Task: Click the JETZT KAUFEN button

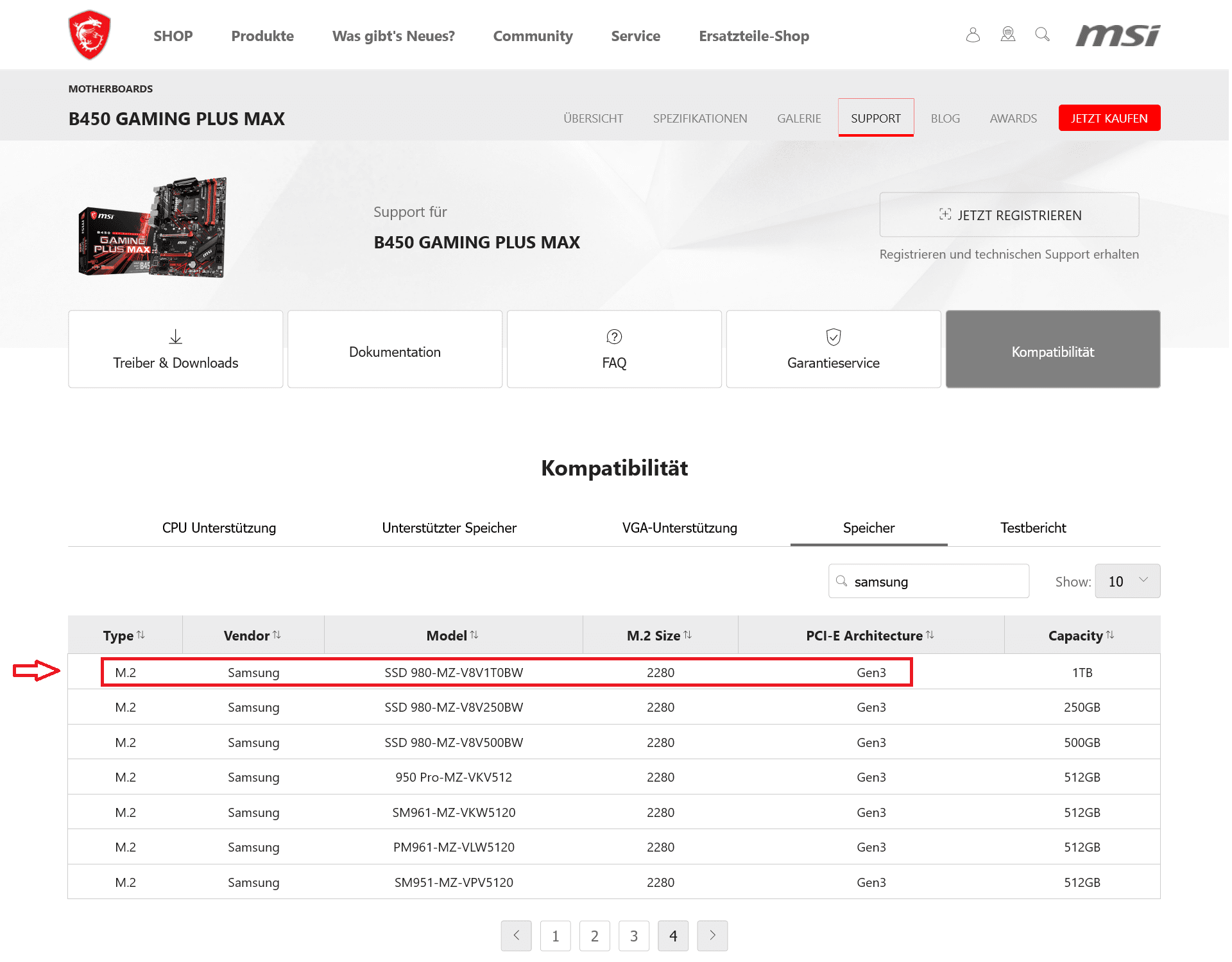Action: coord(1109,118)
